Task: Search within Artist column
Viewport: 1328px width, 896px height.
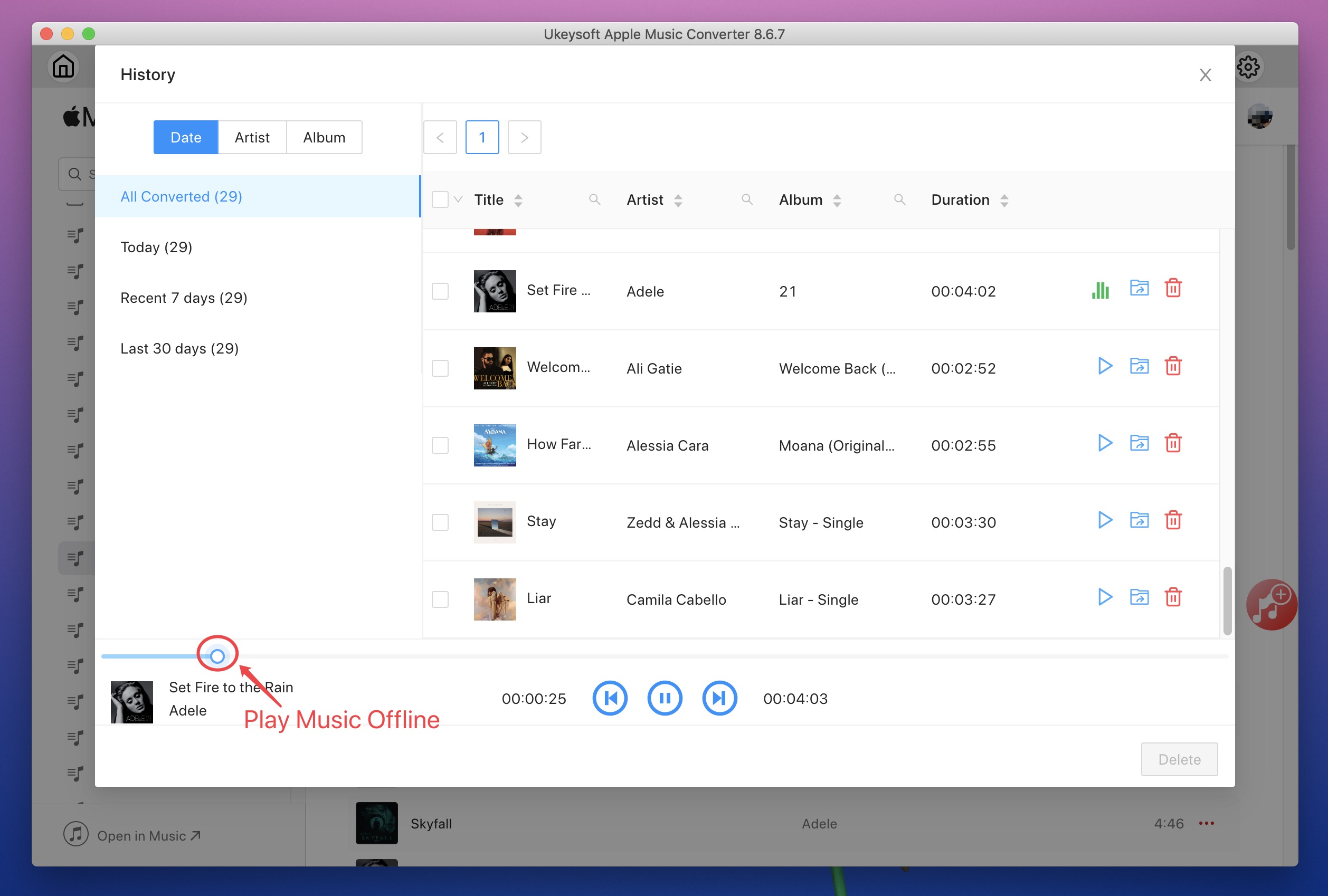Action: 747,199
